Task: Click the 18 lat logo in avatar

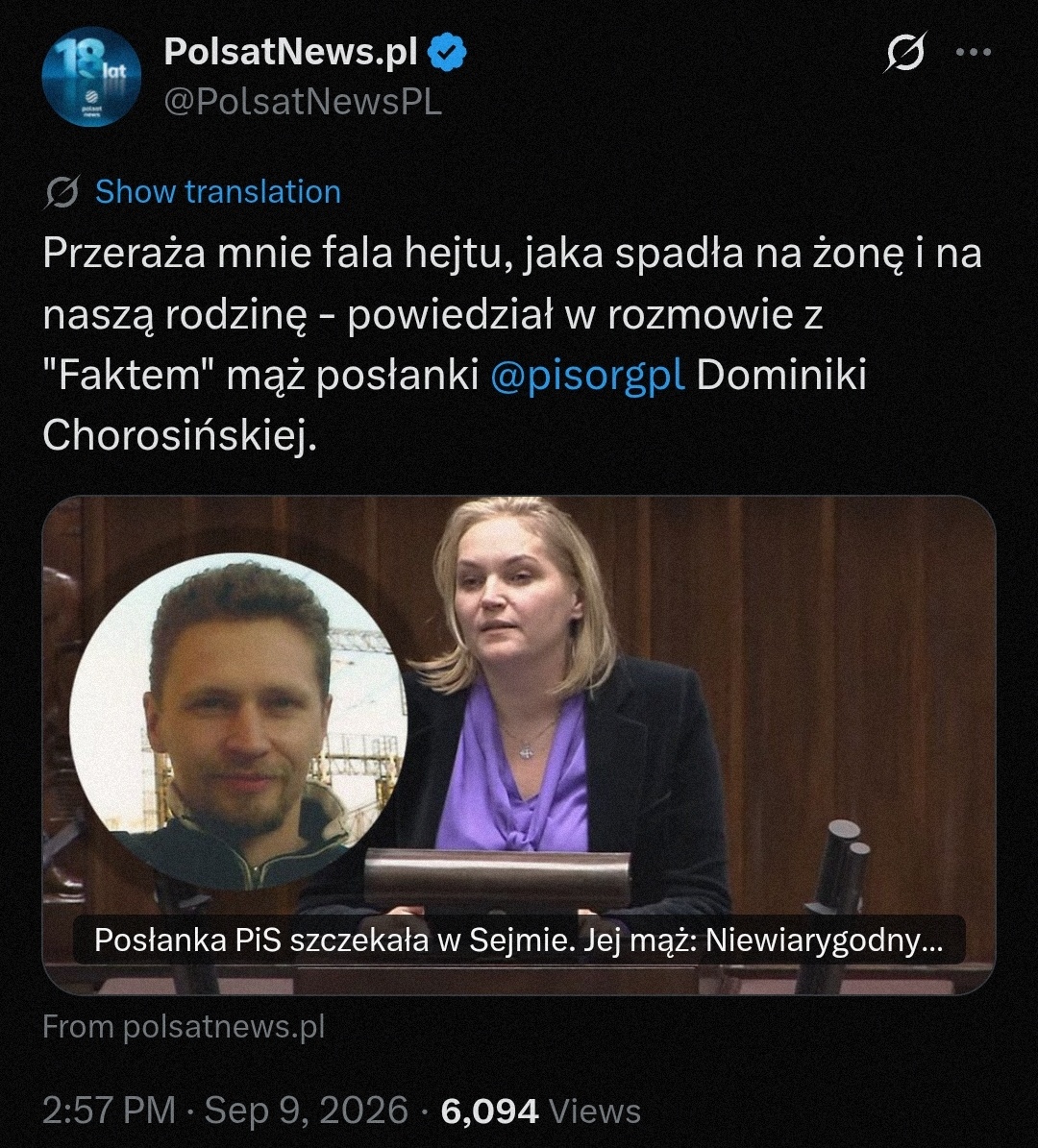Action: pyautogui.click(x=92, y=64)
